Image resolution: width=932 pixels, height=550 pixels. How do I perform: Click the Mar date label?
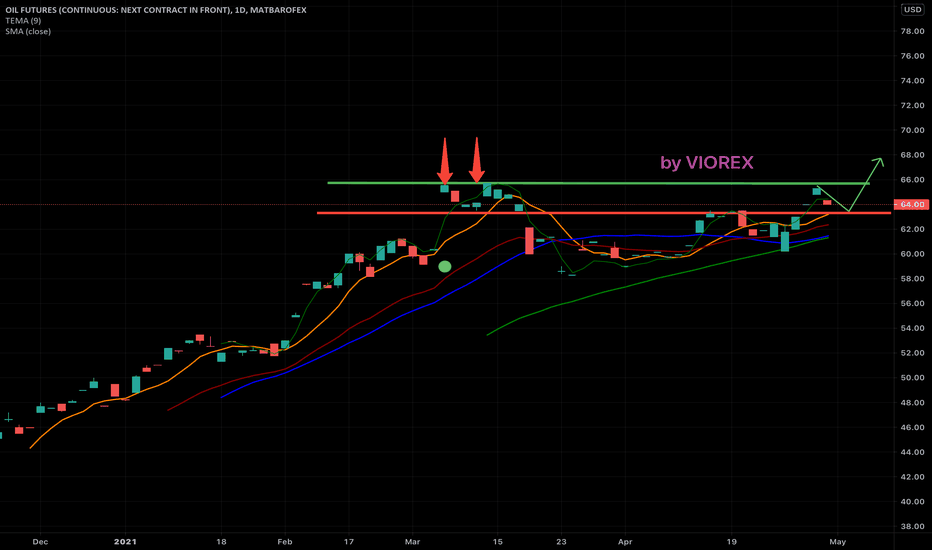click(x=412, y=542)
